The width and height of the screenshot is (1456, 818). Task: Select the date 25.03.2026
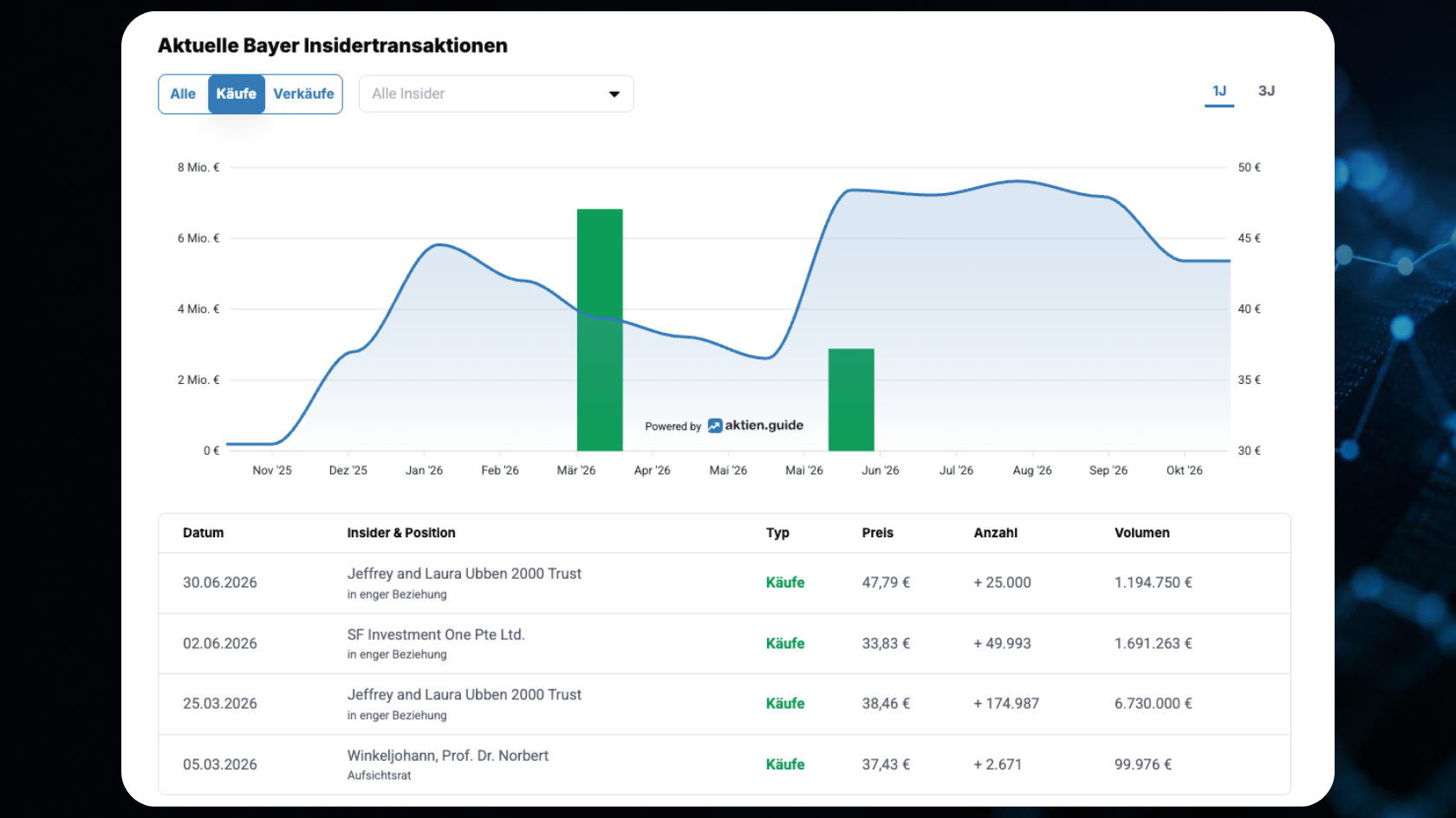tap(220, 704)
